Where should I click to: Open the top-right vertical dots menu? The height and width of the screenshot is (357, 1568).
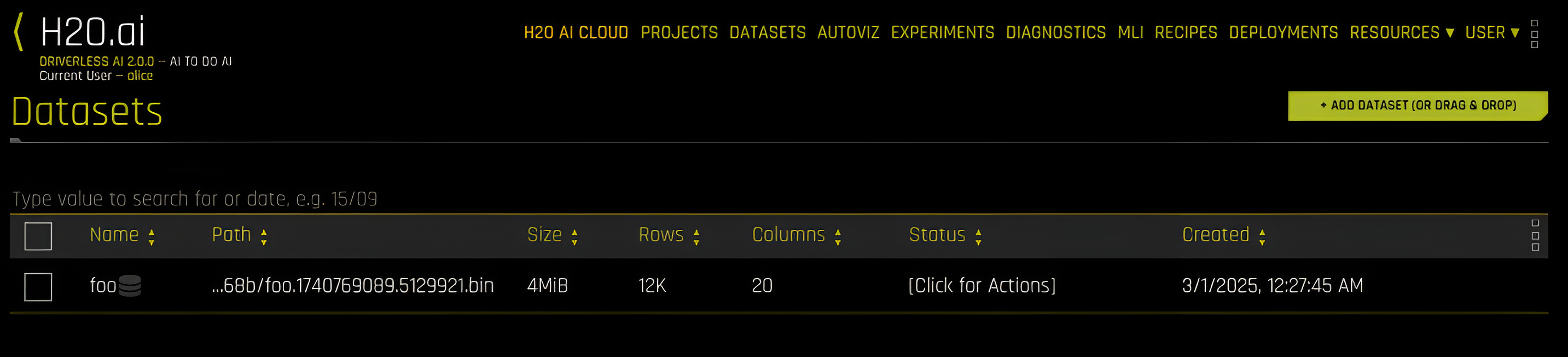[1535, 33]
